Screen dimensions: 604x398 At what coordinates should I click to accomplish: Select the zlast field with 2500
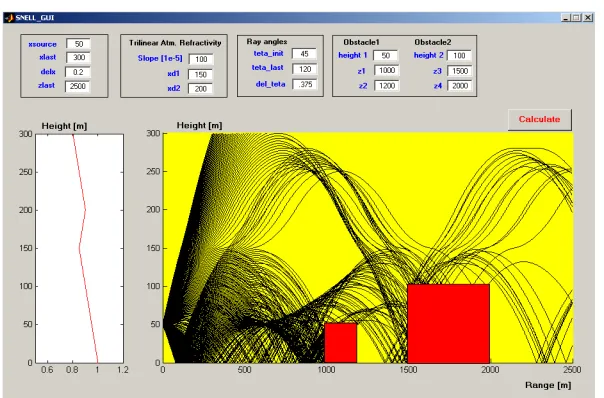pyautogui.click(x=77, y=86)
